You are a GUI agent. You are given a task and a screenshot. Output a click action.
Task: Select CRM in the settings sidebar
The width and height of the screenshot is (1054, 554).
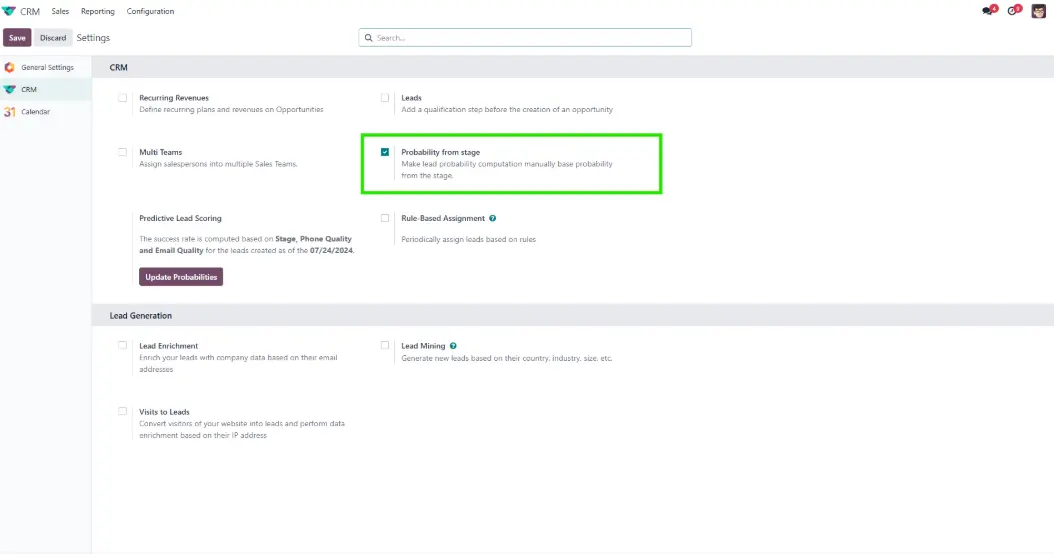(29, 89)
